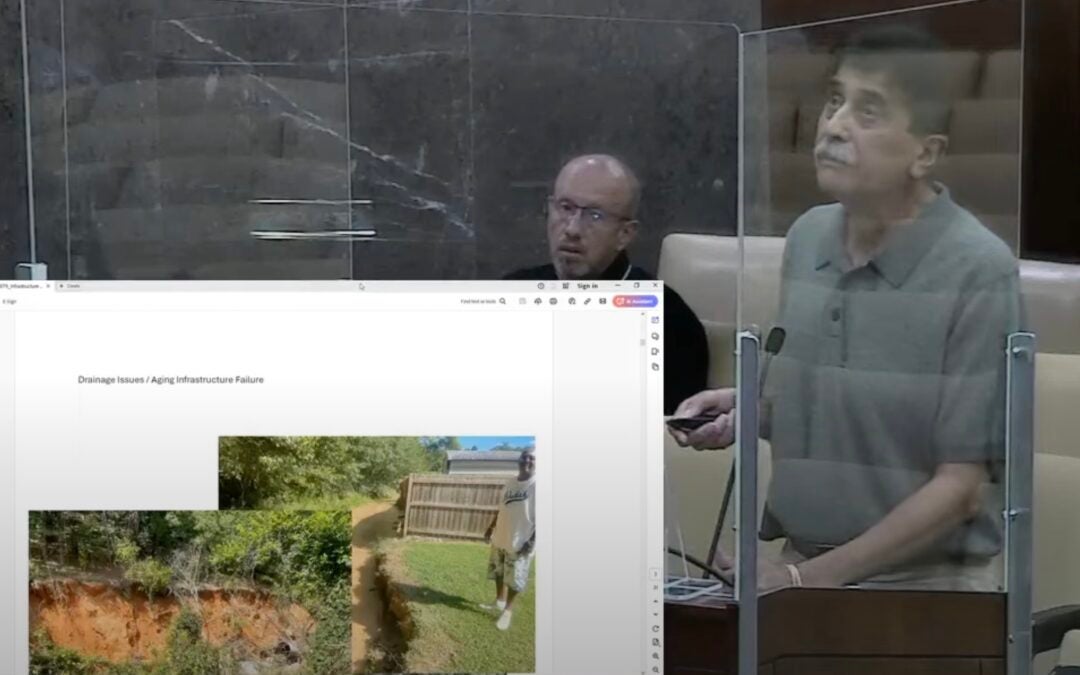The image size is (1080, 675).
Task: Open the Find text or tools search
Action: (483, 301)
